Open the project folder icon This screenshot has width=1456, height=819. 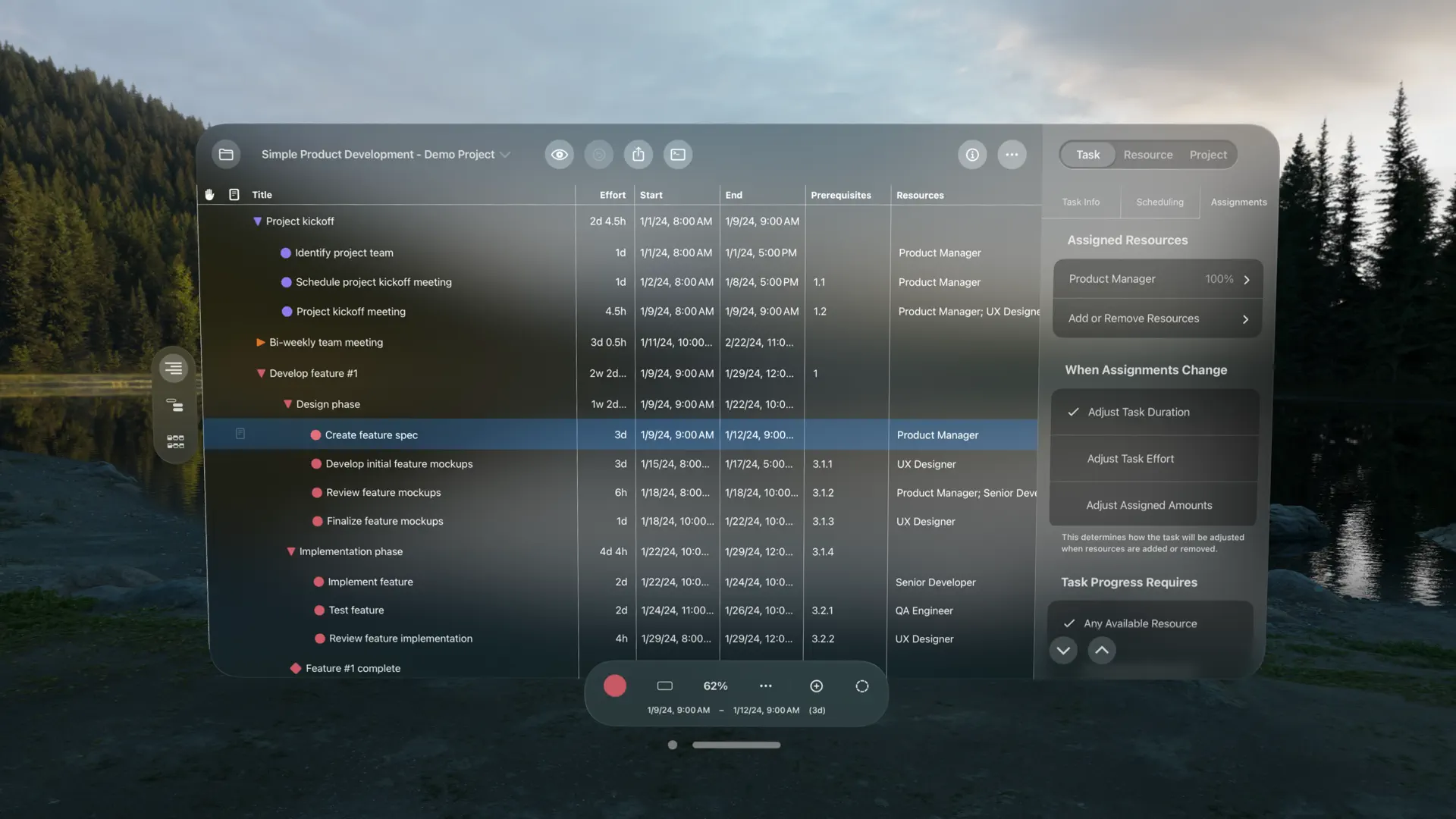tap(226, 154)
